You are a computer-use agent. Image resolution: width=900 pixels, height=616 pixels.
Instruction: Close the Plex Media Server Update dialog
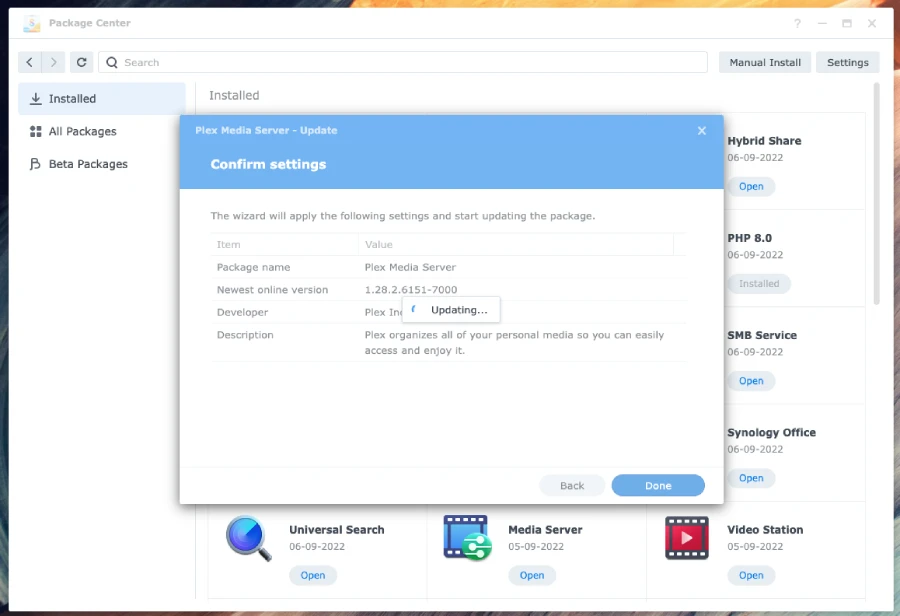[701, 131]
